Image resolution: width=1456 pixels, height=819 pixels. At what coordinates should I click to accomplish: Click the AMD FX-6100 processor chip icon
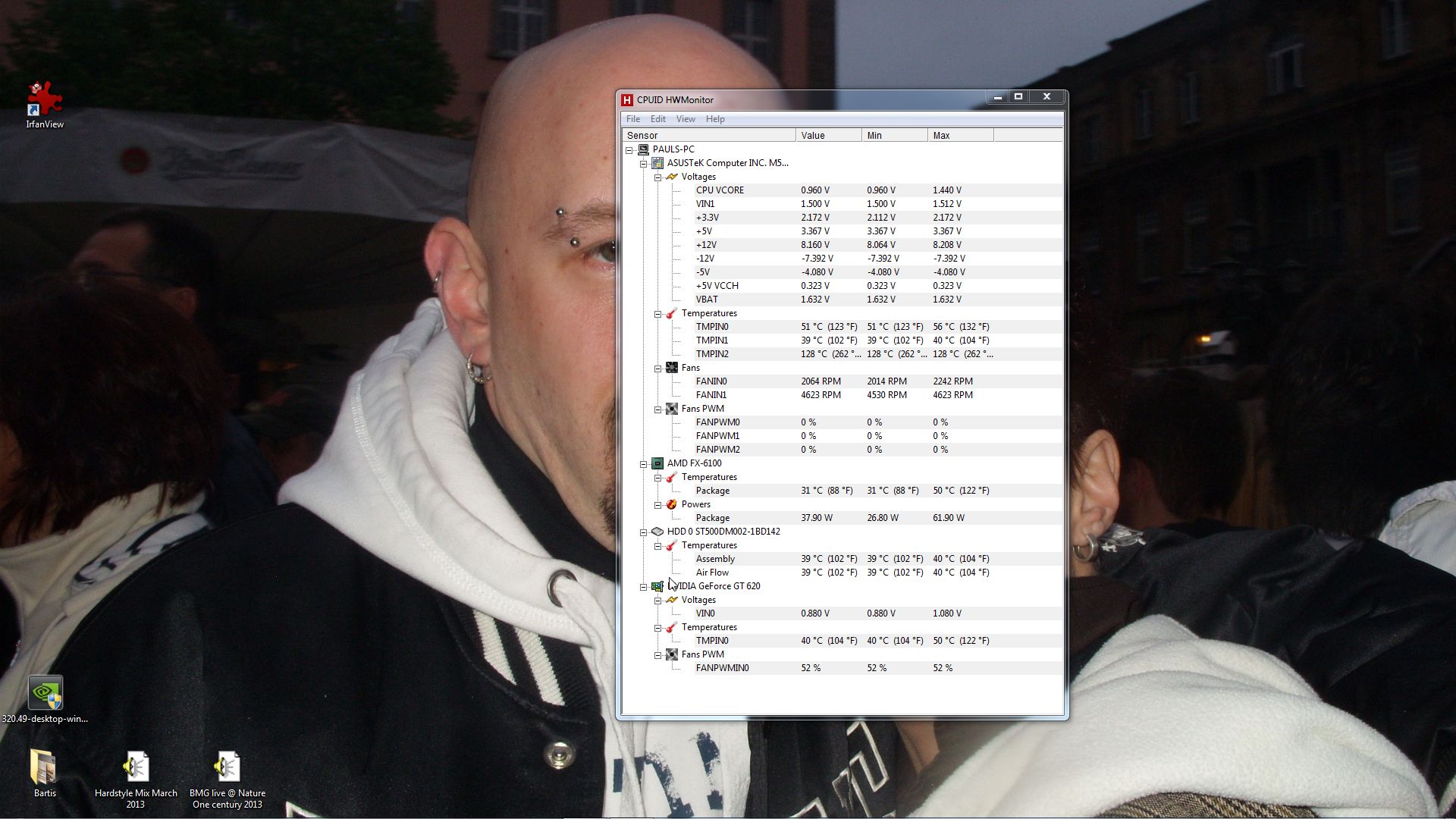point(657,463)
